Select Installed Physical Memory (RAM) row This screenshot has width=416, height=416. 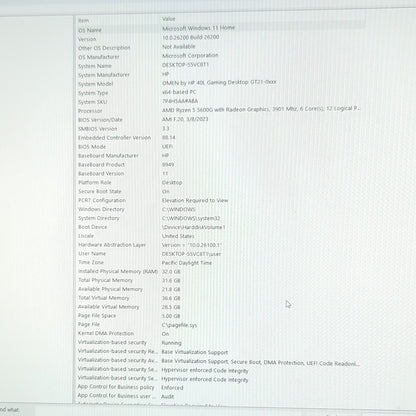pos(220,271)
